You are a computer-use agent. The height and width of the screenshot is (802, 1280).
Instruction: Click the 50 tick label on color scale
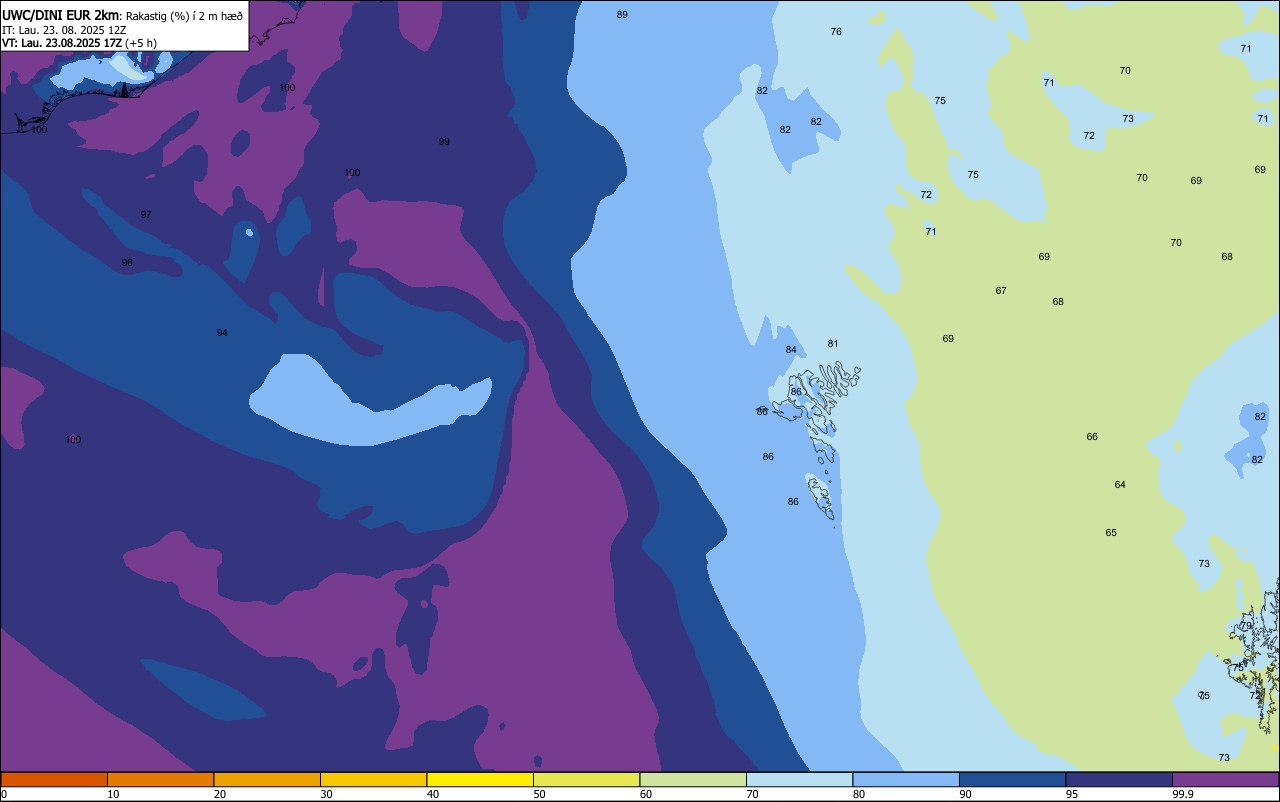(x=541, y=794)
